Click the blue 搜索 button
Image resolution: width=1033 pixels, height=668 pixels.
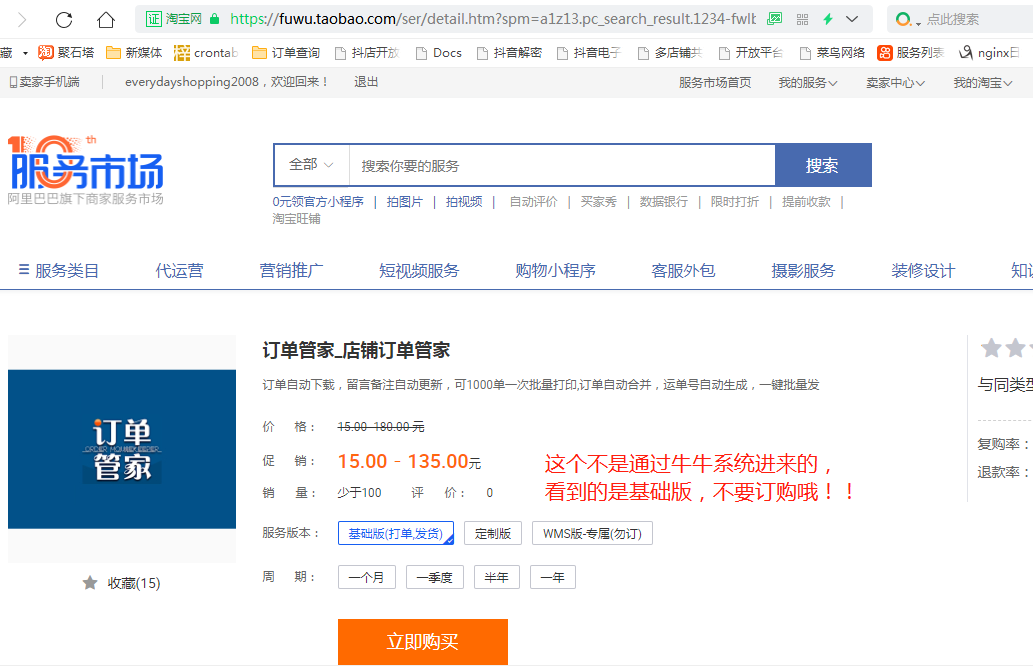point(823,165)
